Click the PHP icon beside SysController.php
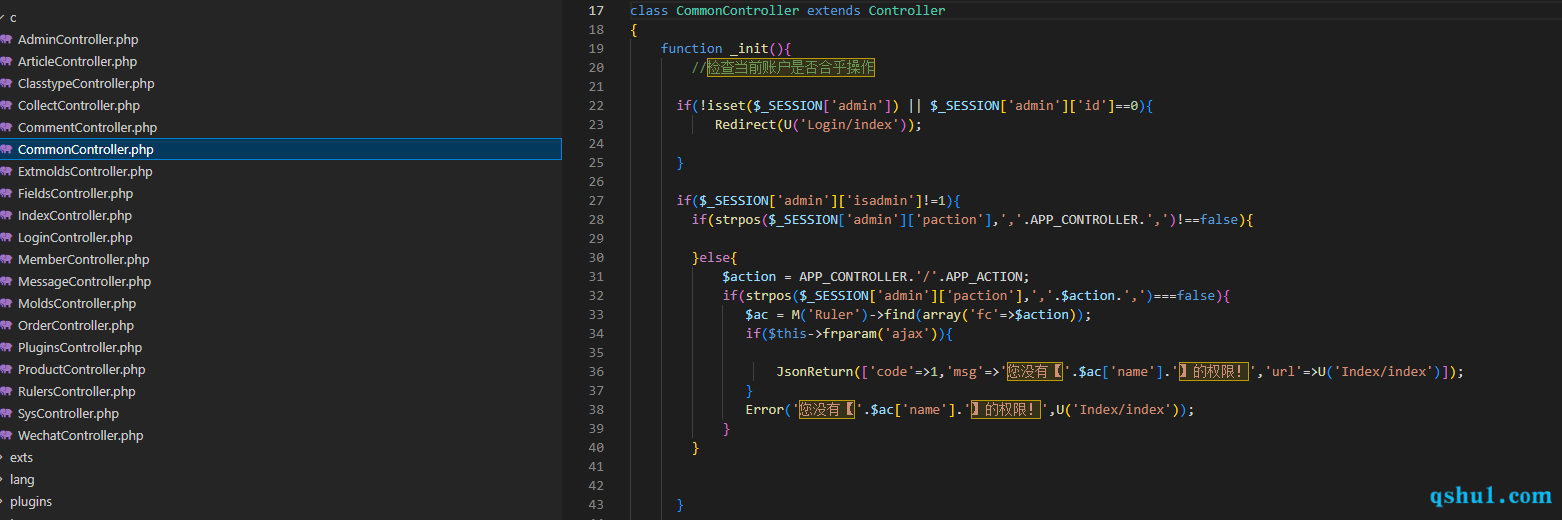1562x520 pixels. point(6,414)
